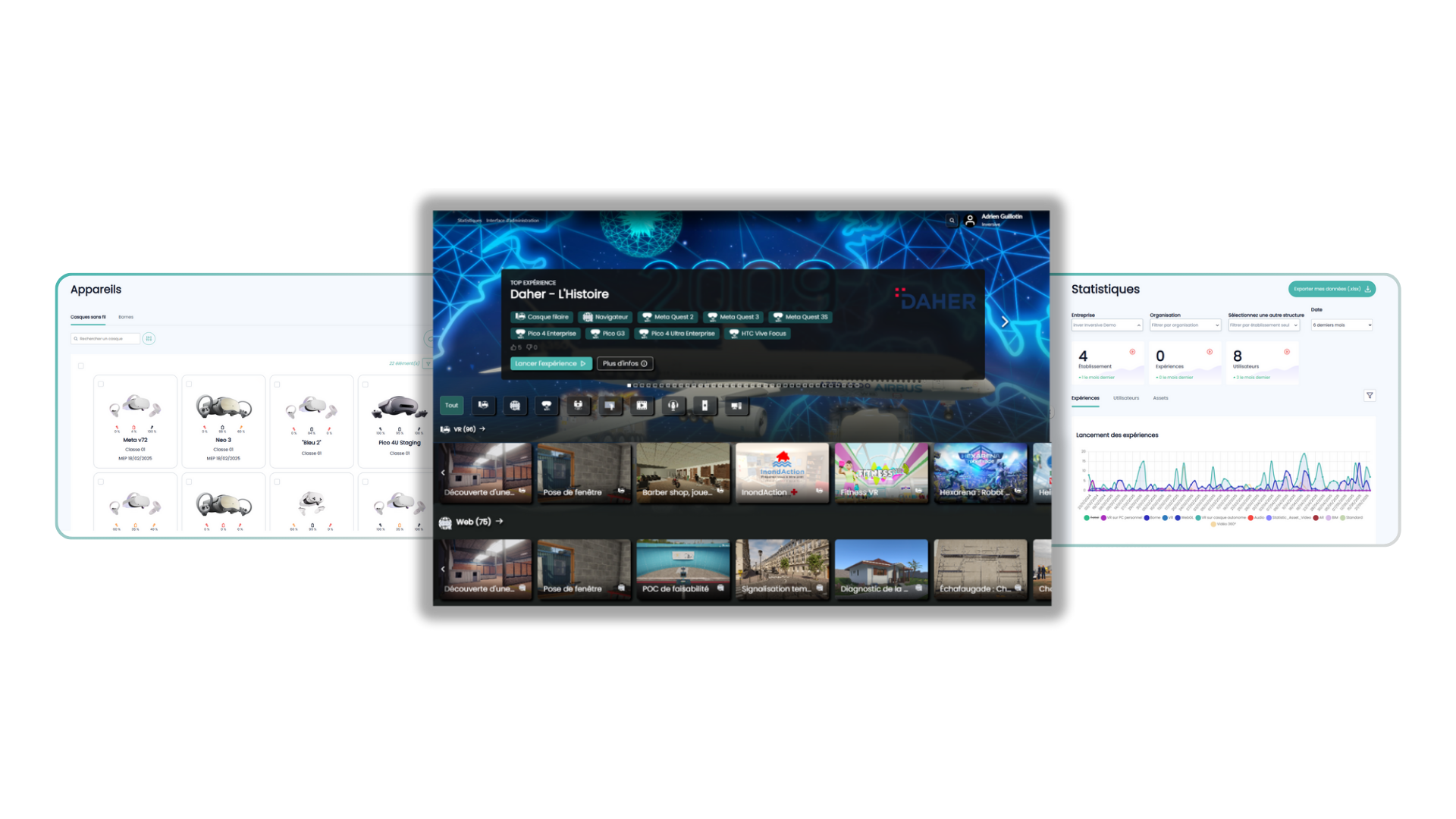The width and height of the screenshot is (1456, 819).
Task: Click the filter funnel icon in Statistiques
Action: coord(1370,396)
